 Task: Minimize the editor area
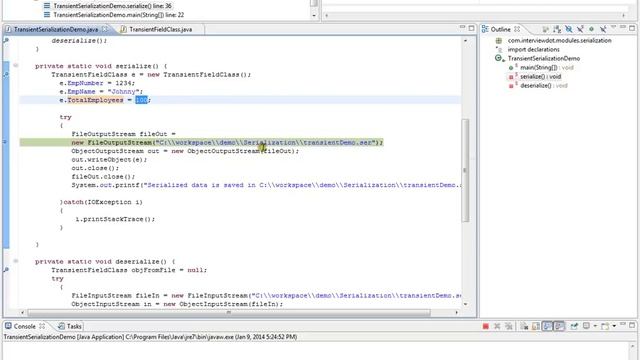462,27
